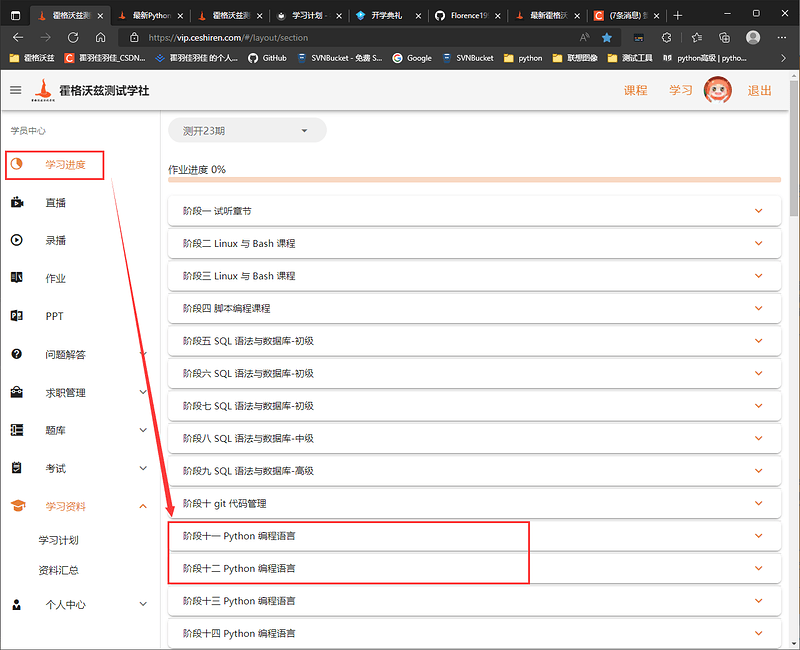Click the 作业 book icon in sidebar
Image resolution: width=800 pixels, height=650 pixels.
coord(17,278)
